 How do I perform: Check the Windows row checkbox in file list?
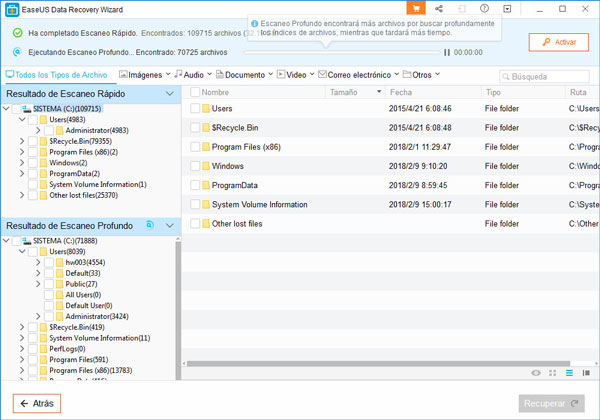195,166
